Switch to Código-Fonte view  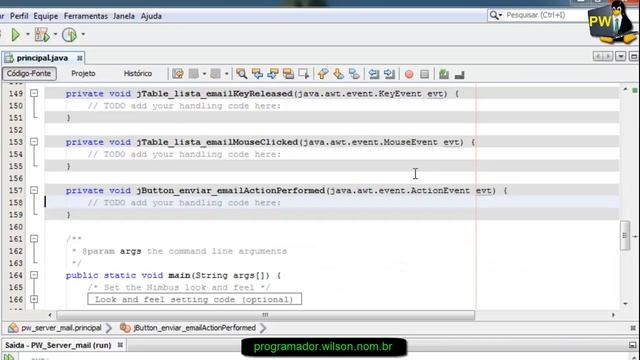tap(29, 73)
